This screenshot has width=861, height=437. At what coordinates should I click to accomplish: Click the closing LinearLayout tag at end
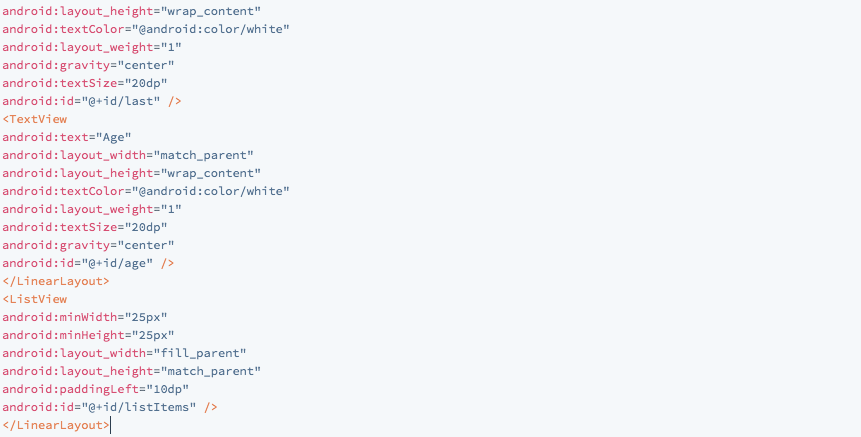coord(56,425)
